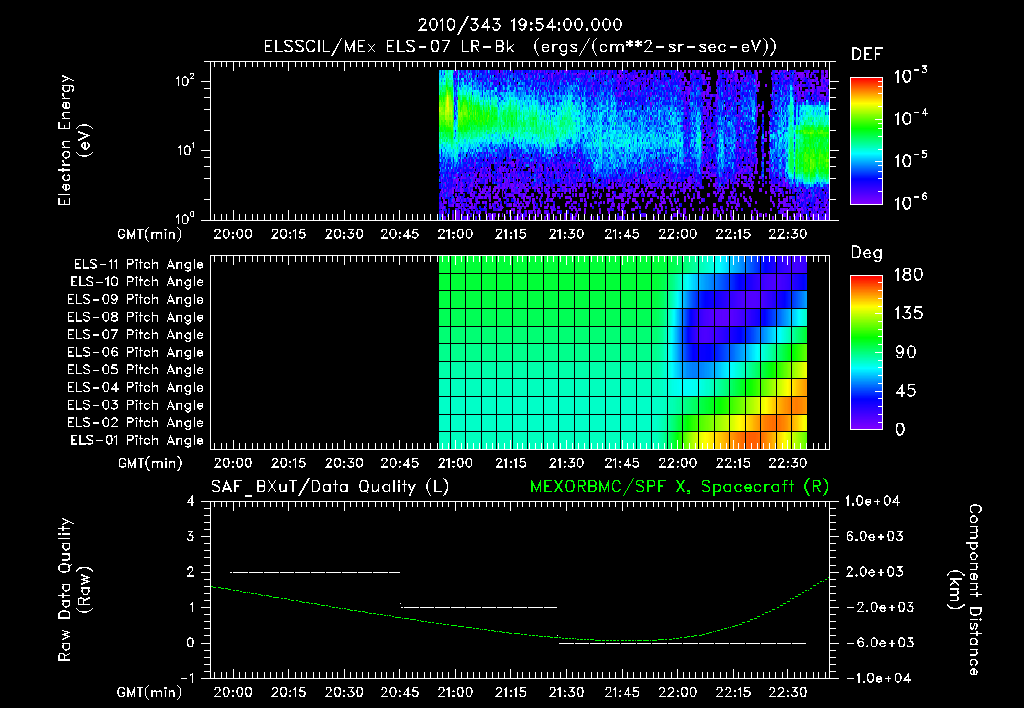1024x708 pixels.
Task: Click the Raw Data Quality (Raw) axis label
Action: 74,590
